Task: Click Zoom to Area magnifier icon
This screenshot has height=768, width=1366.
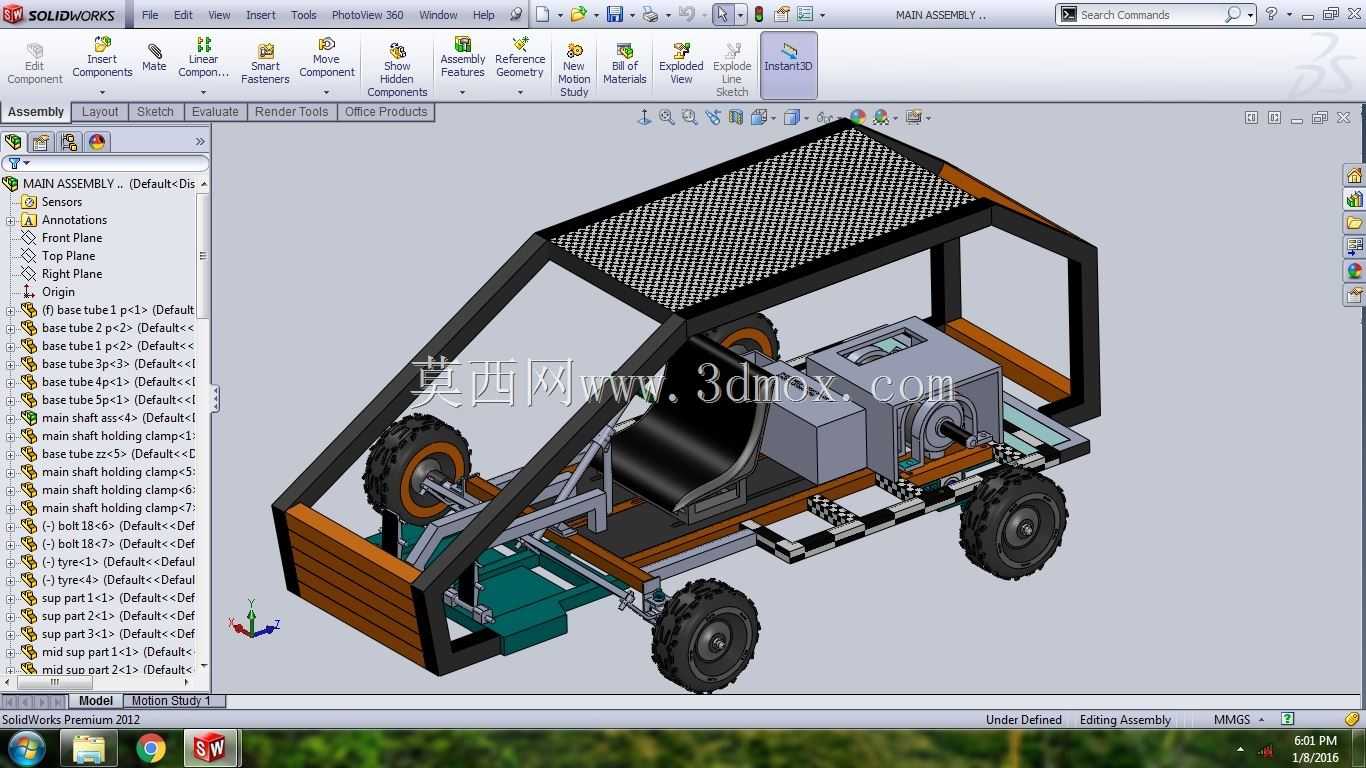Action: pos(689,118)
